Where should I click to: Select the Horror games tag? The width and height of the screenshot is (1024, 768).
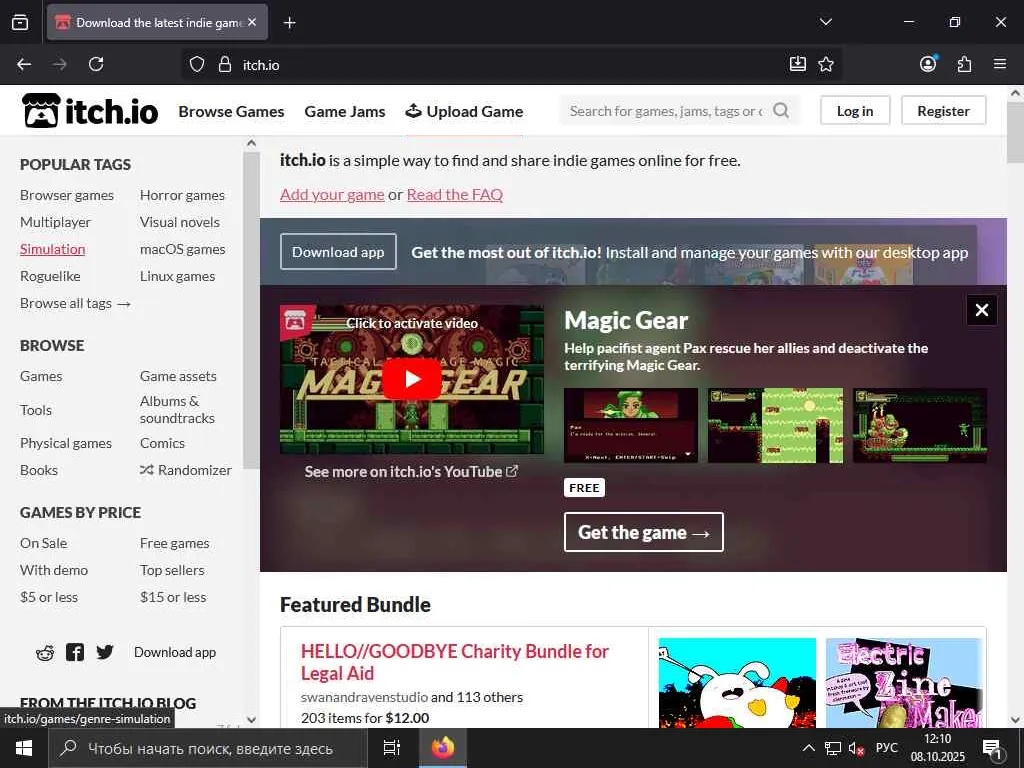pyautogui.click(x=182, y=195)
